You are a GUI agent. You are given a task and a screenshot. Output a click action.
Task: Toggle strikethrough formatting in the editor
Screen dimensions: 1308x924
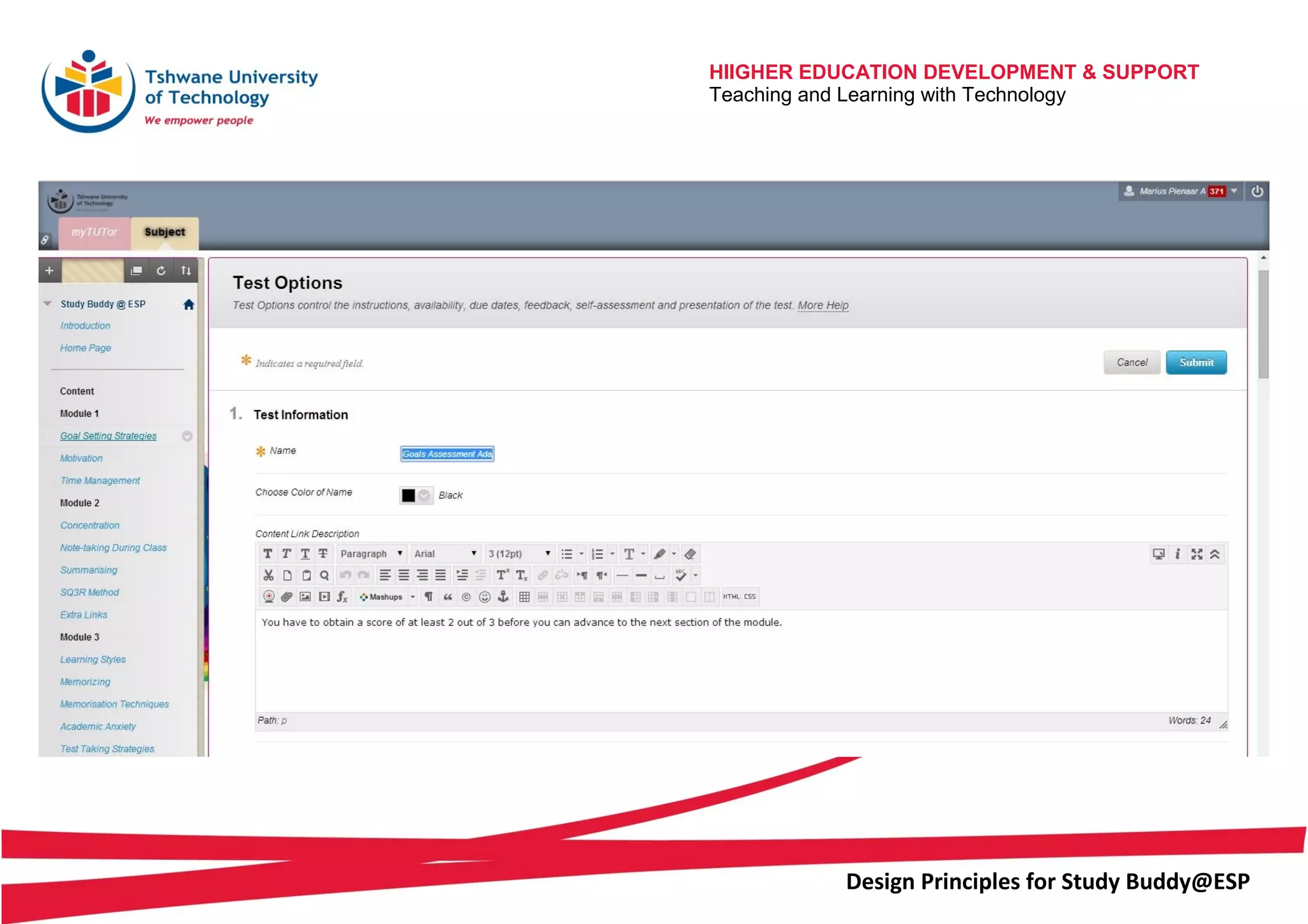point(323,554)
